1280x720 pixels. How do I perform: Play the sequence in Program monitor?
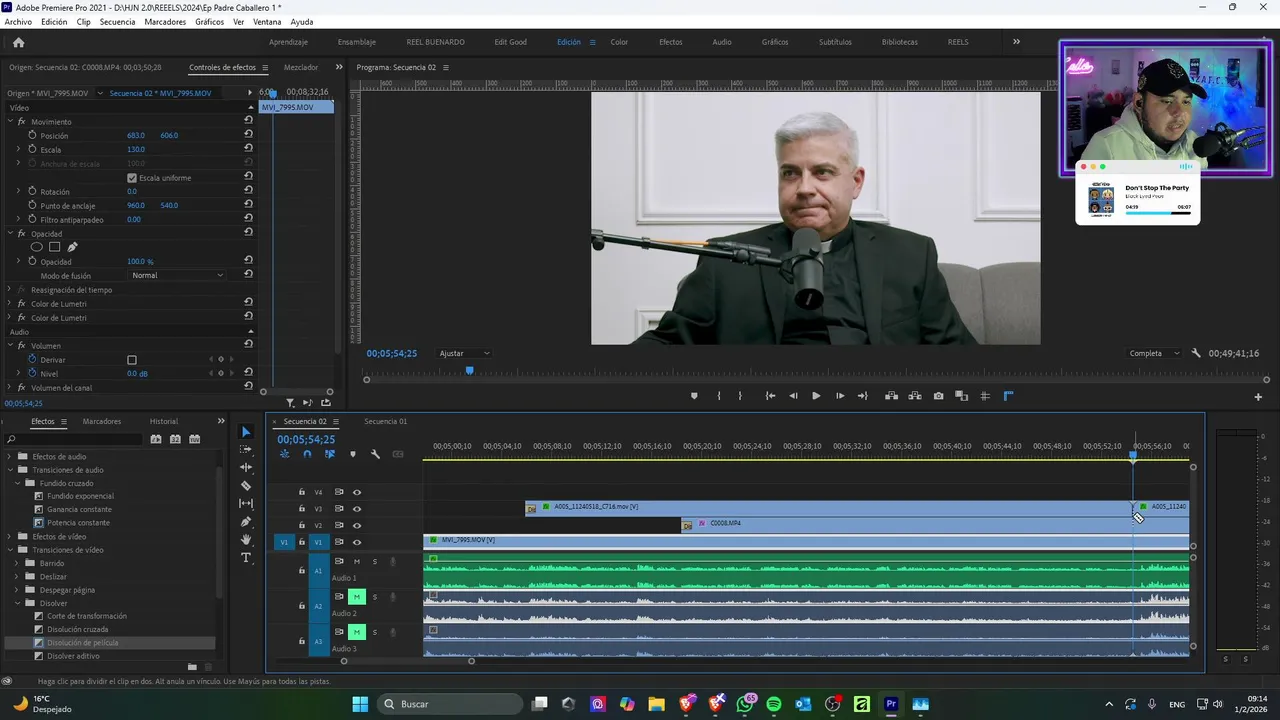click(x=816, y=396)
